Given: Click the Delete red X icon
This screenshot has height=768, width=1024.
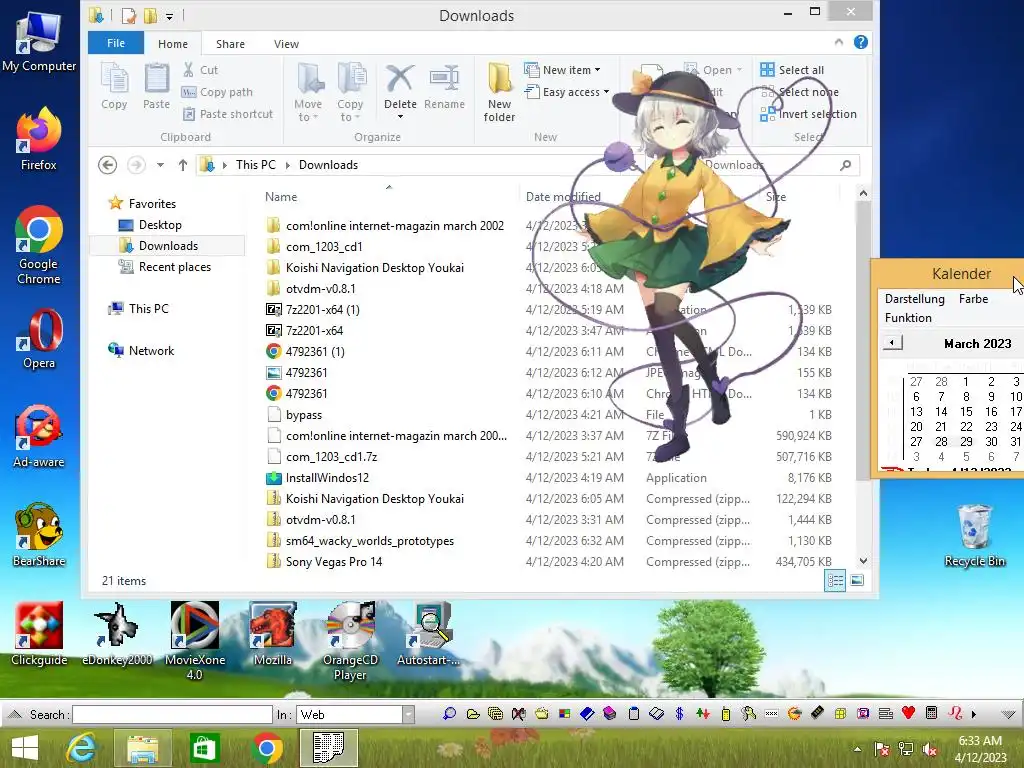Looking at the screenshot, I should pos(400,79).
